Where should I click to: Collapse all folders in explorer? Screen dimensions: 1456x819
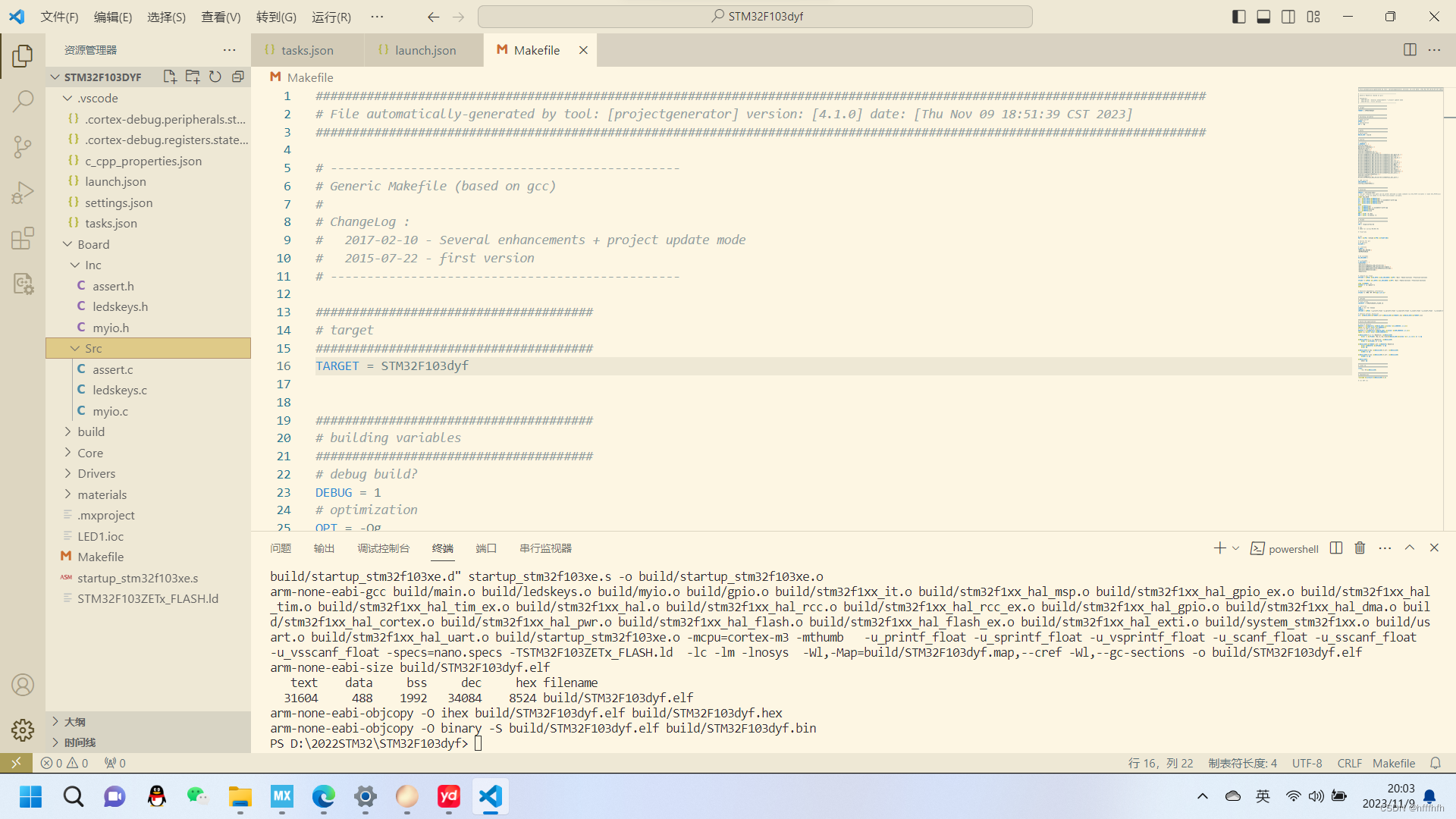pyautogui.click(x=238, y=77)
